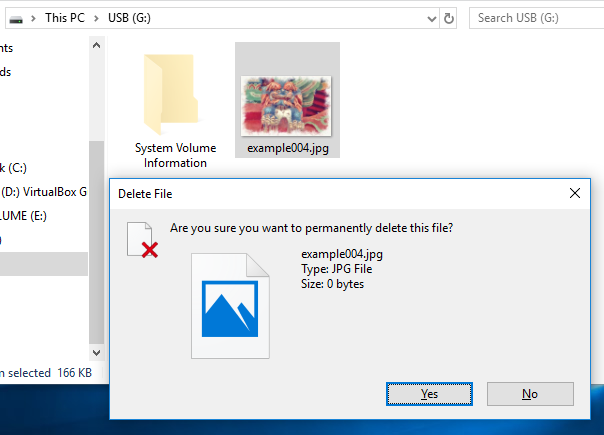Open the (E:) volume in sidebar

point(23,215)
